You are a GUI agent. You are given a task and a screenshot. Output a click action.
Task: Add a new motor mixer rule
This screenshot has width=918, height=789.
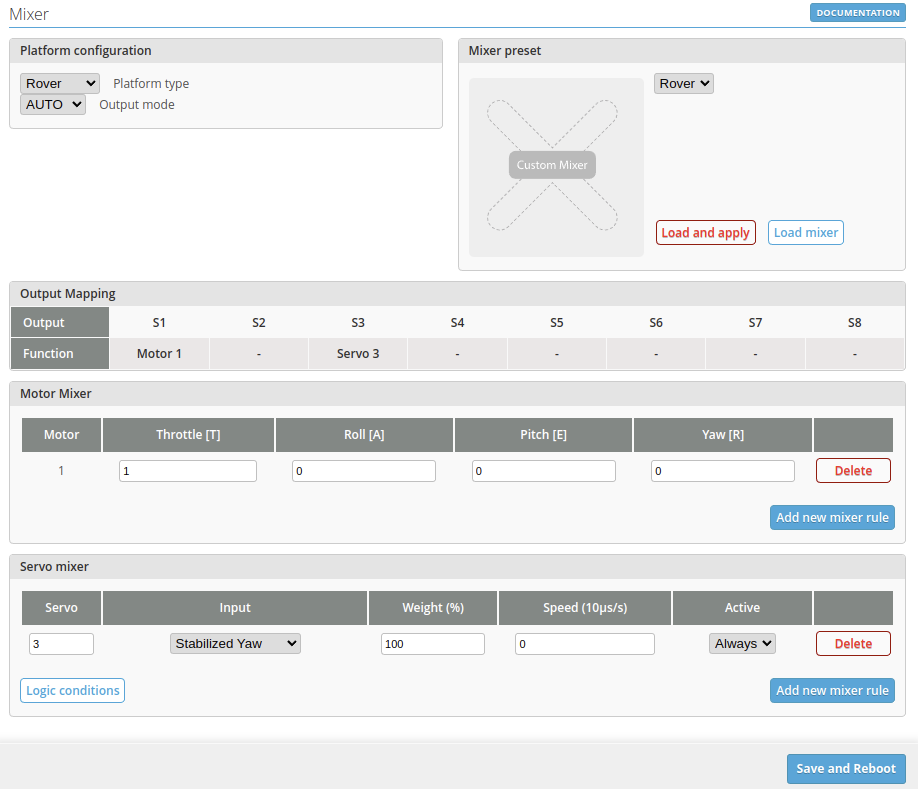tap(832, 517)
